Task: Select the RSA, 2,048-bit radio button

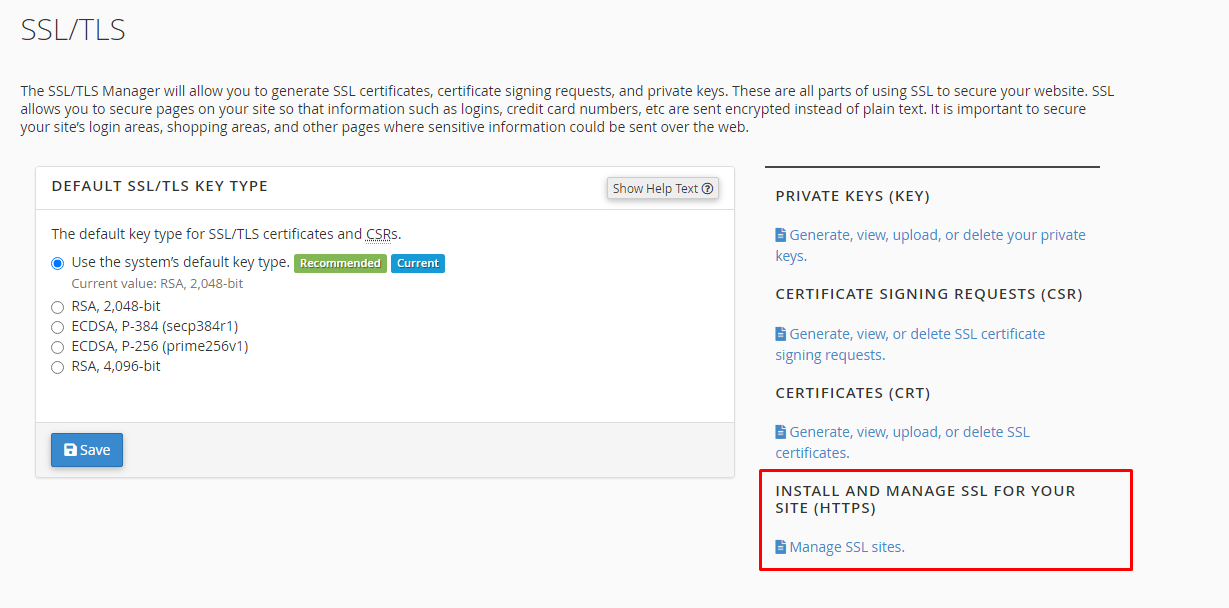Action: tap(57, 307)
